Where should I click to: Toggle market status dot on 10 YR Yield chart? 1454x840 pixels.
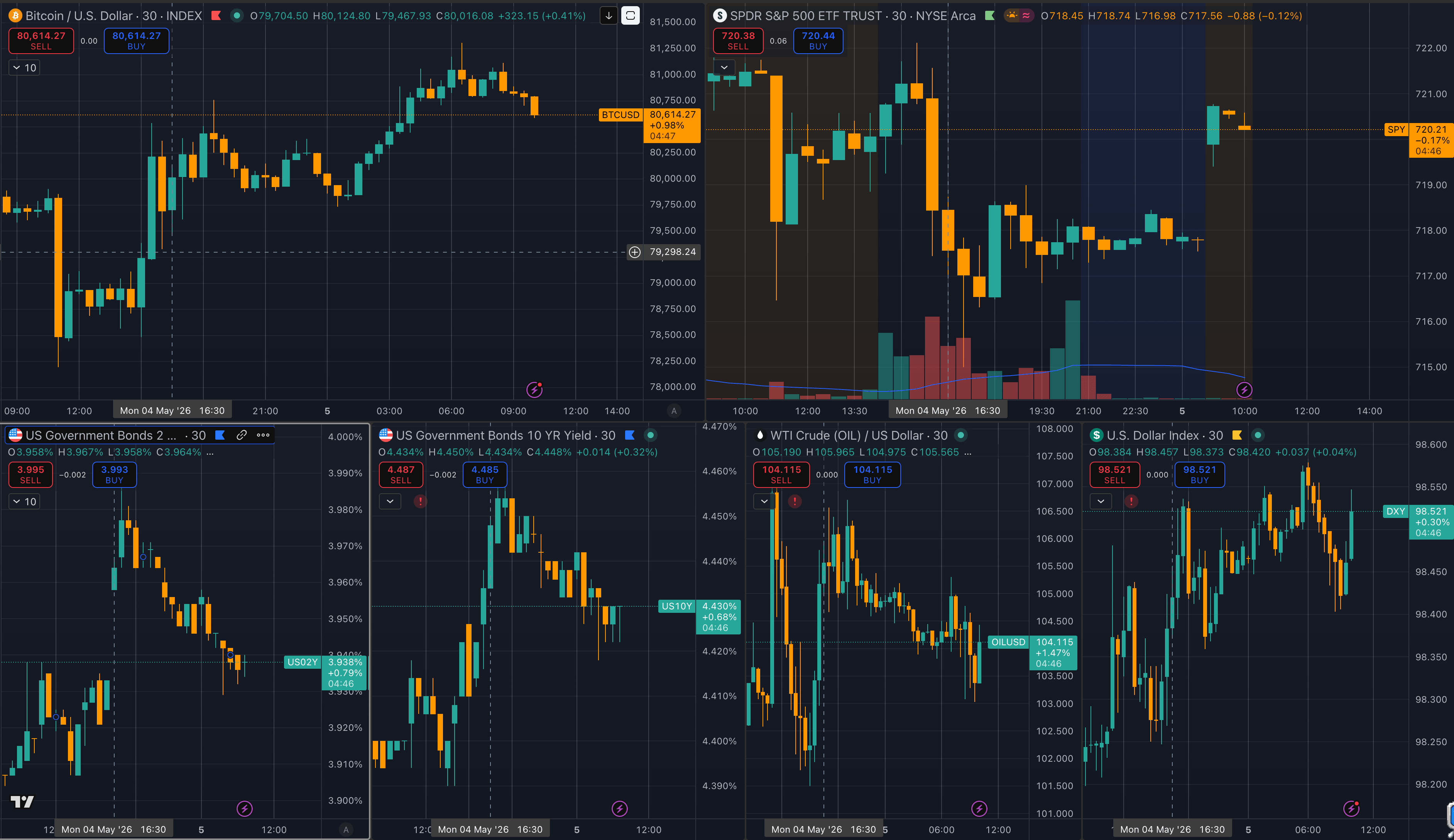tap(650, 435)
